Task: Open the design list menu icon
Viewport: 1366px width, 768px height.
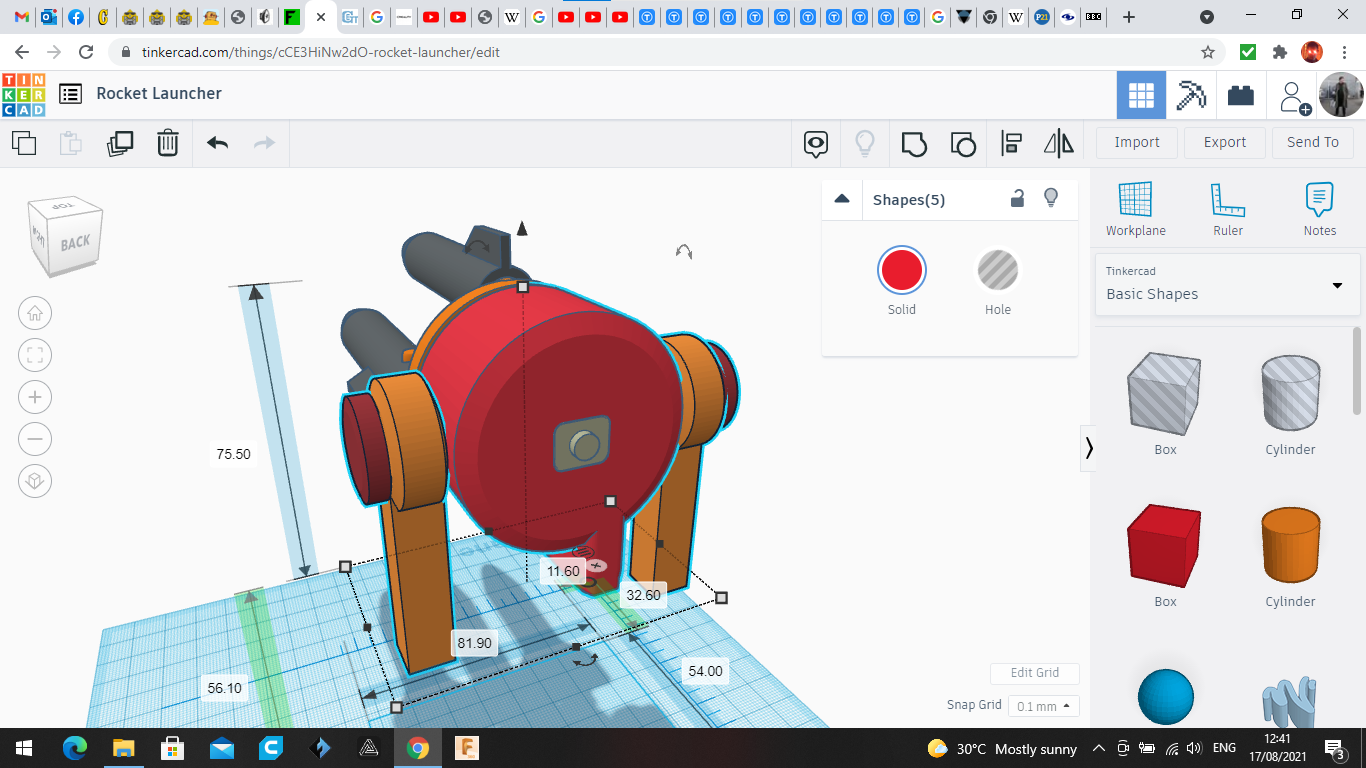Action: click(70, 94)
